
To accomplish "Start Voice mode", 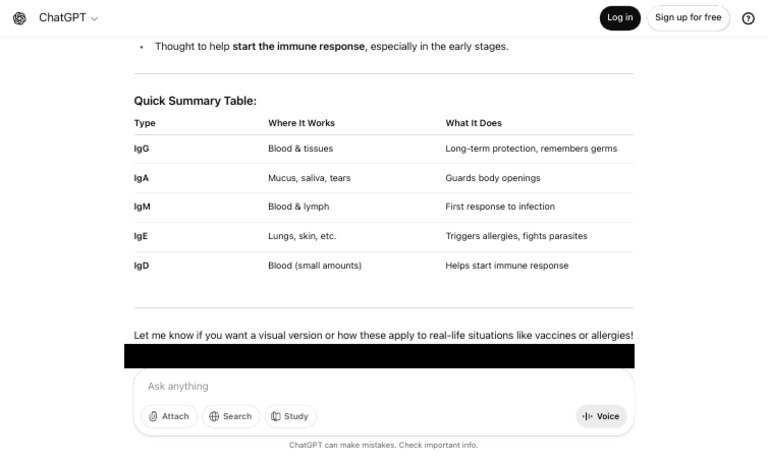I will (601, 416).
